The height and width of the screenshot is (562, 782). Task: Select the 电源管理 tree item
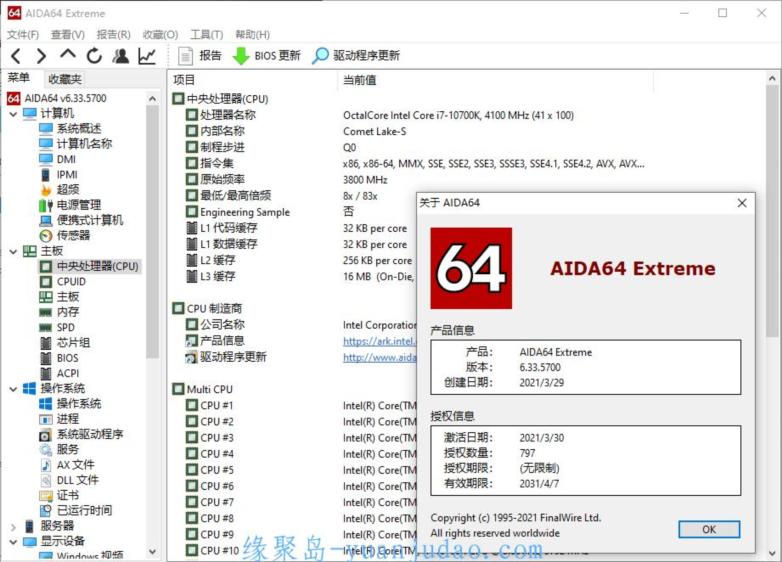click(x=70, y=205)
